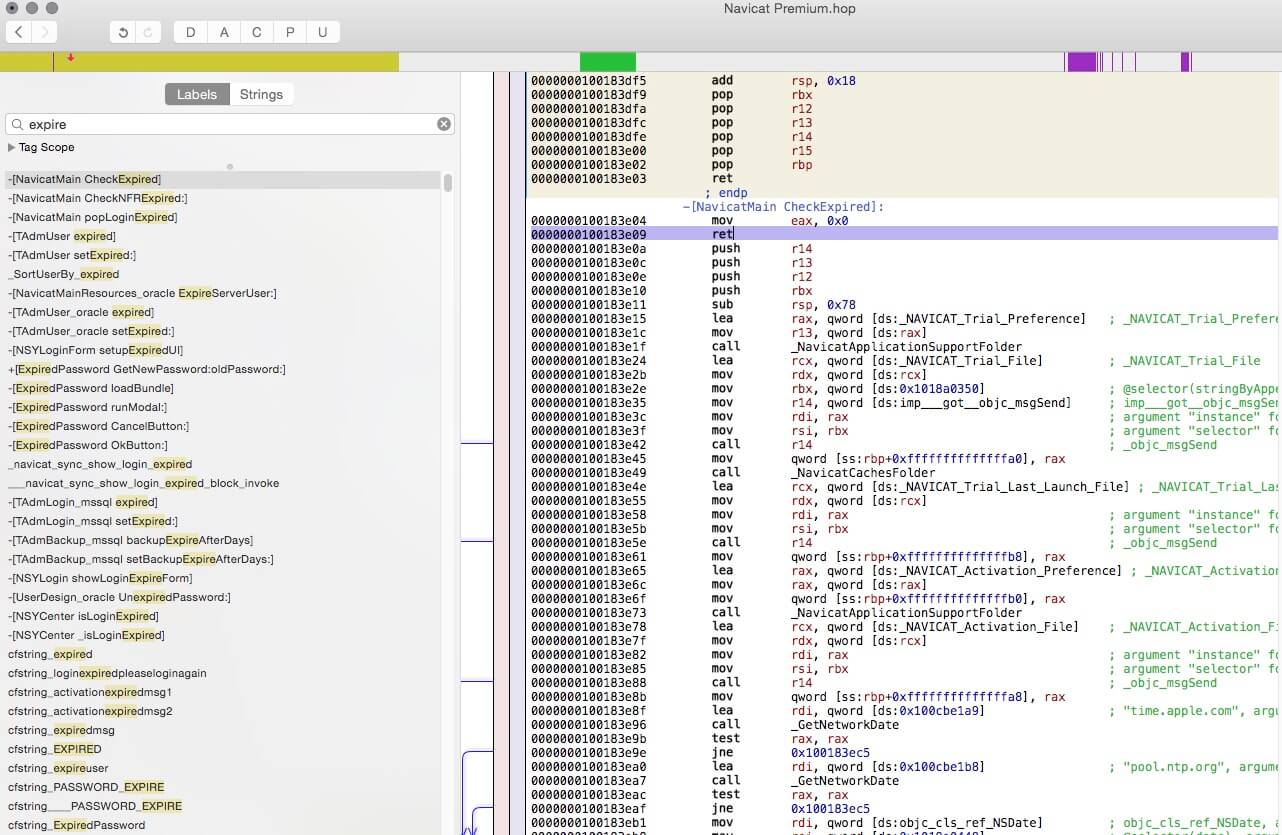Click the -[NavicatMain CheckExpired]: procedure header

[x=783, y=207]
